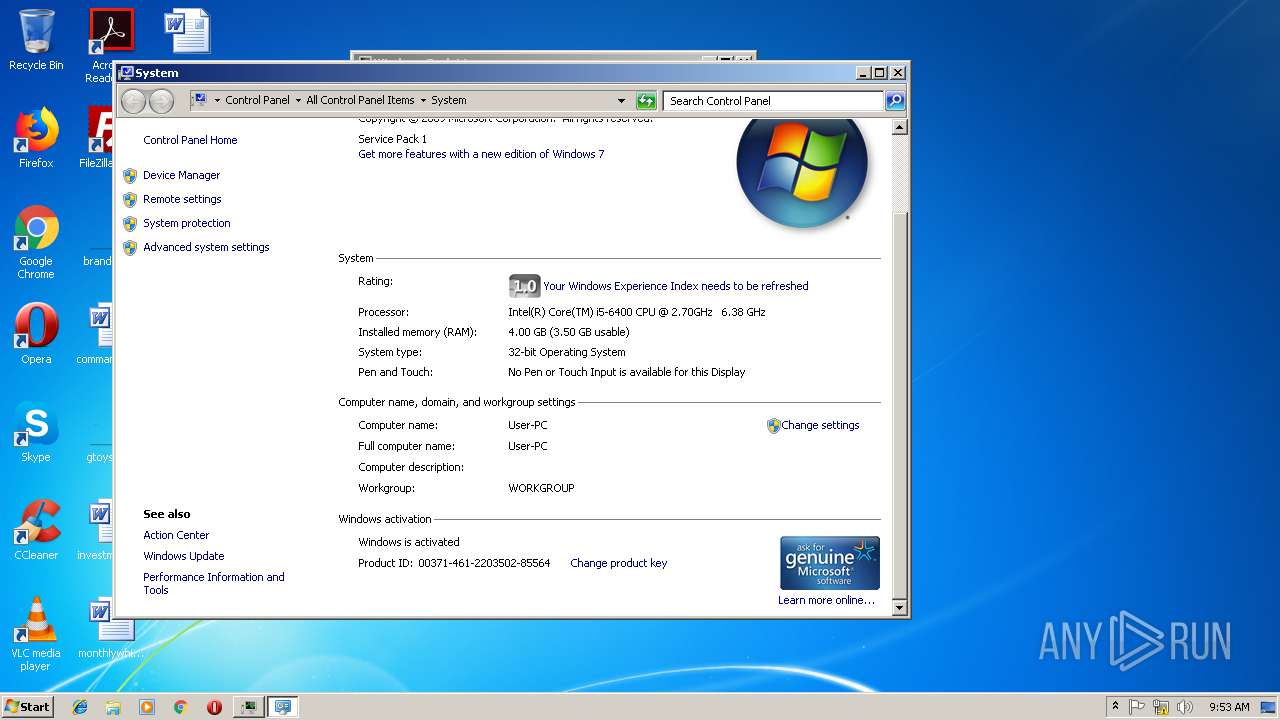Image resolution: width=1280 pixels, height=720 pixels.
Task: Select the VLC media player shortcut
Action: pos(36,634)
